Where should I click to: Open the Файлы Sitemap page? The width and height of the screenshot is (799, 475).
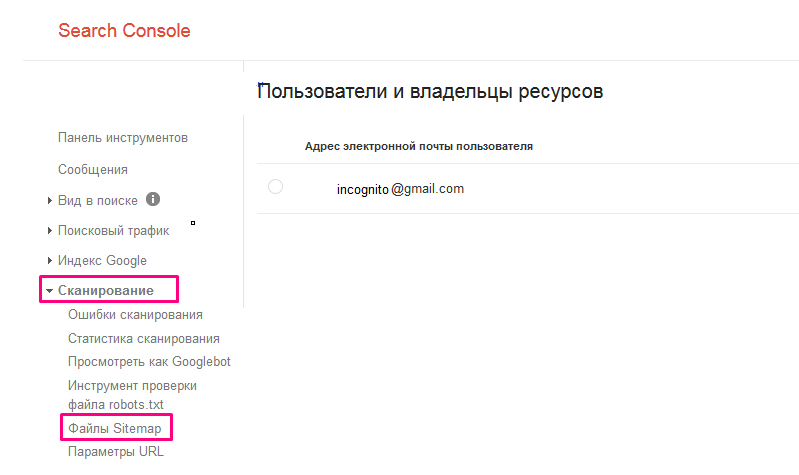[x=114, y=428]
